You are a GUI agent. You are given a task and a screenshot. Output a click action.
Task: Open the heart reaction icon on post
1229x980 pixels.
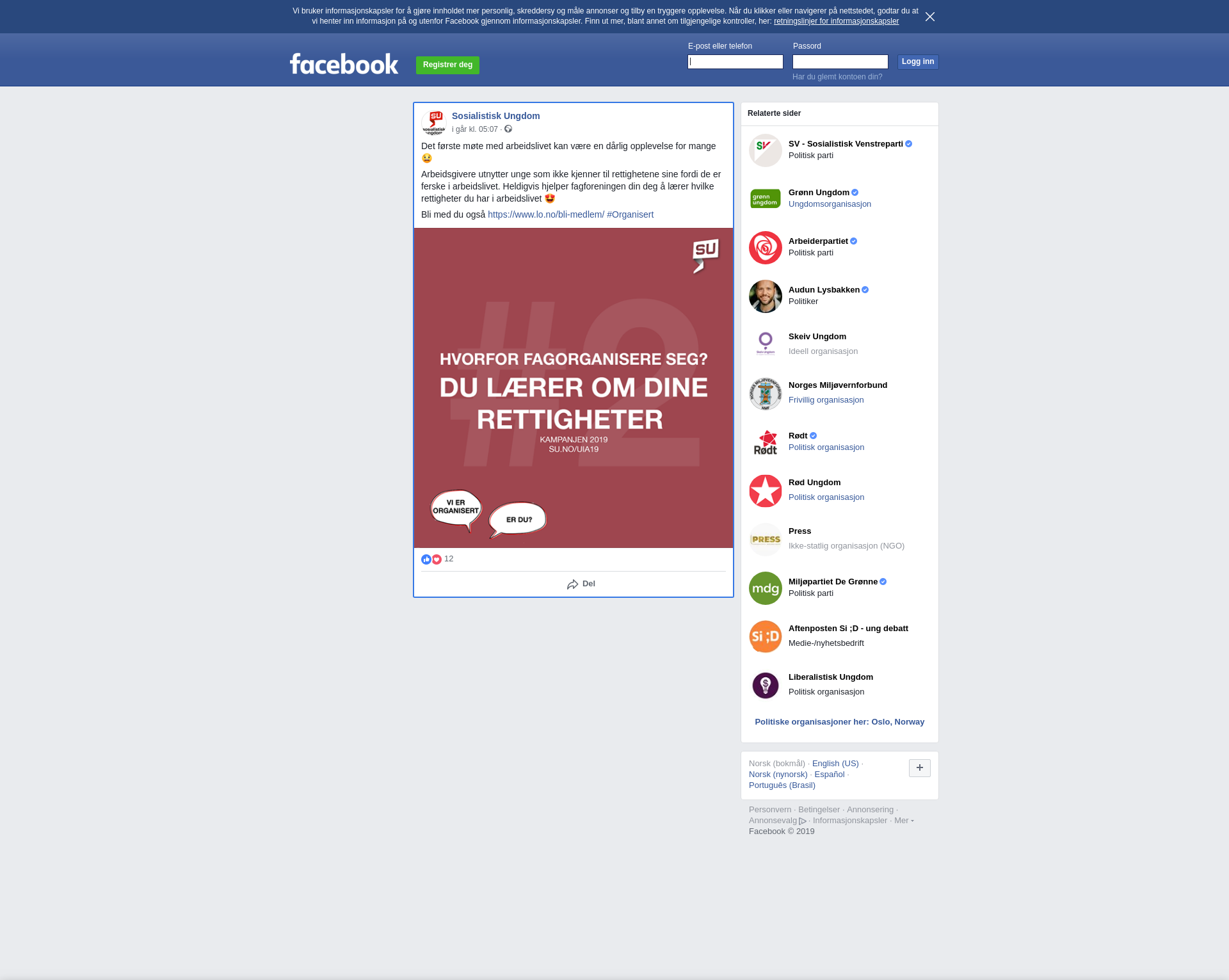437,559
